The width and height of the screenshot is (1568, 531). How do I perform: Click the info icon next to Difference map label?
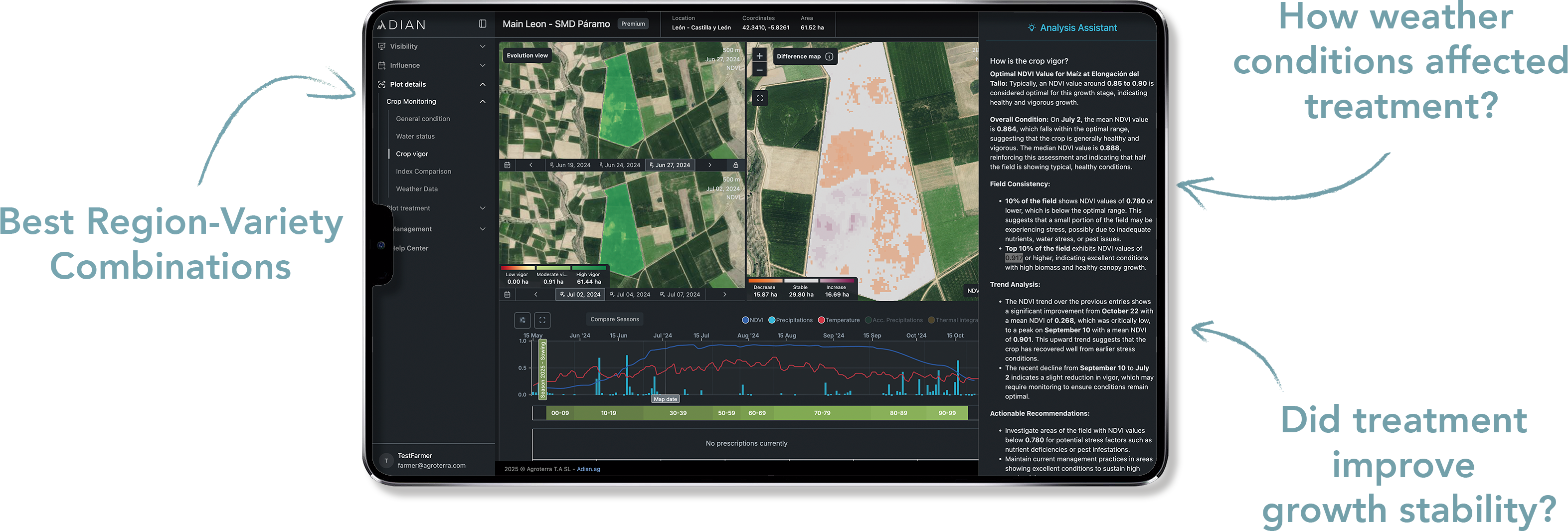pos(830,56)
